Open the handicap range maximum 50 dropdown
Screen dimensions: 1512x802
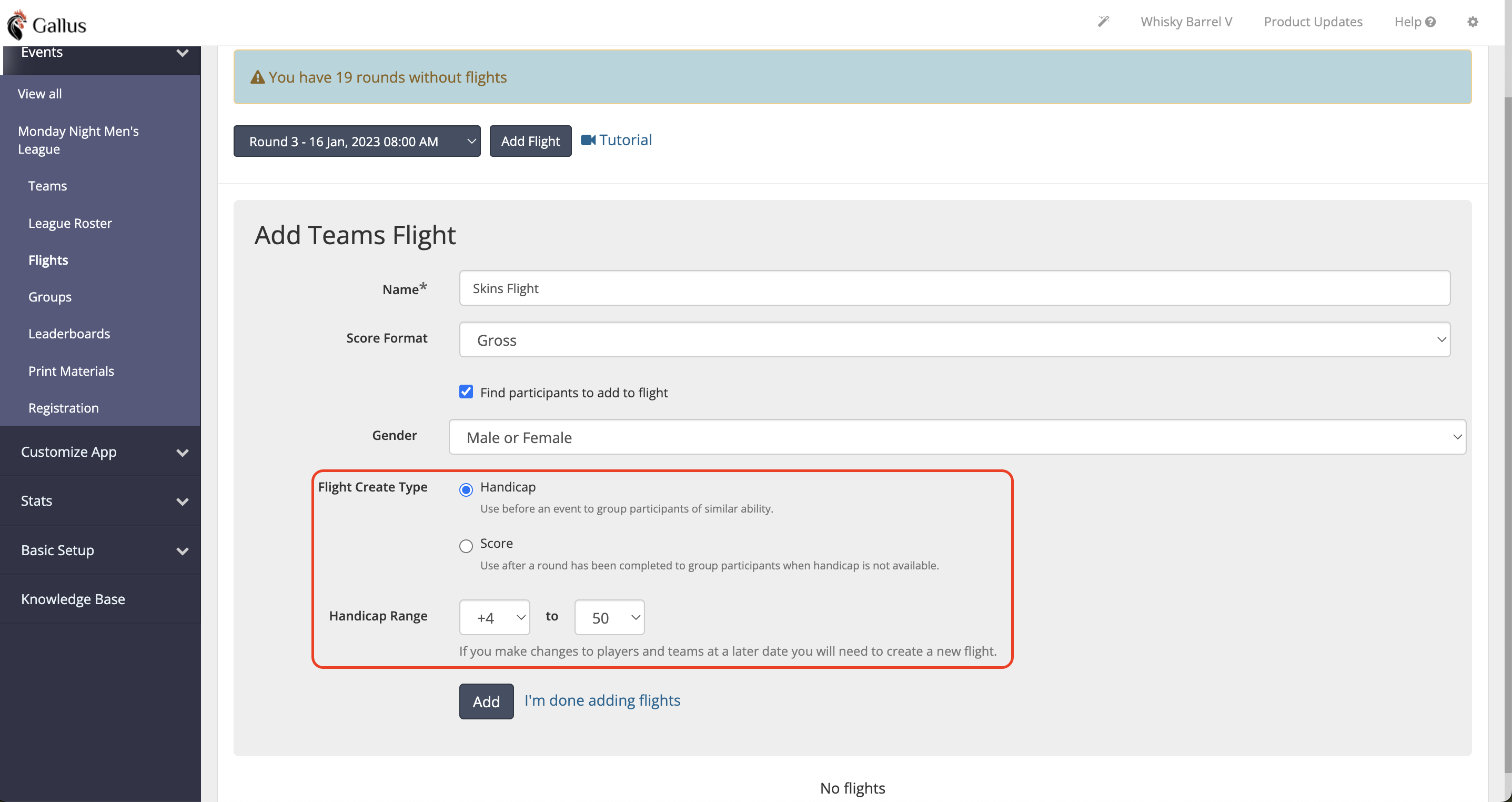(609, 617)
